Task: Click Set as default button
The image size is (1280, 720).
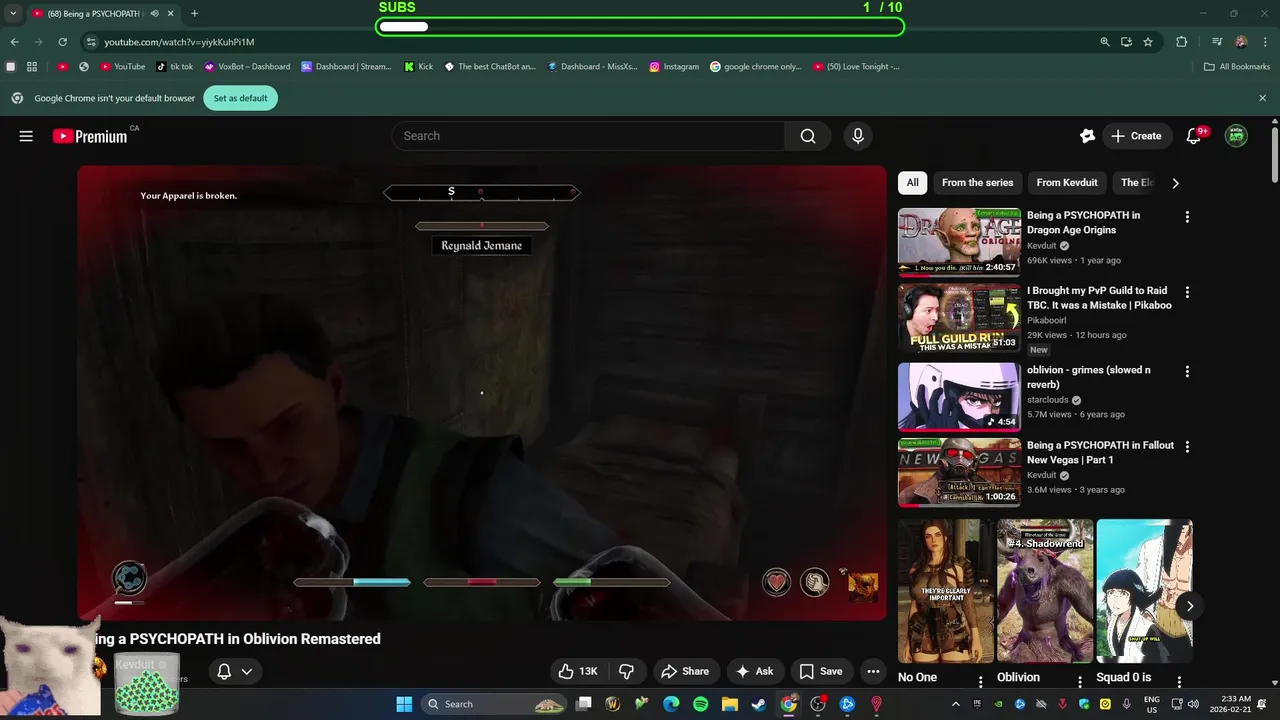Action: click(241, 98)
